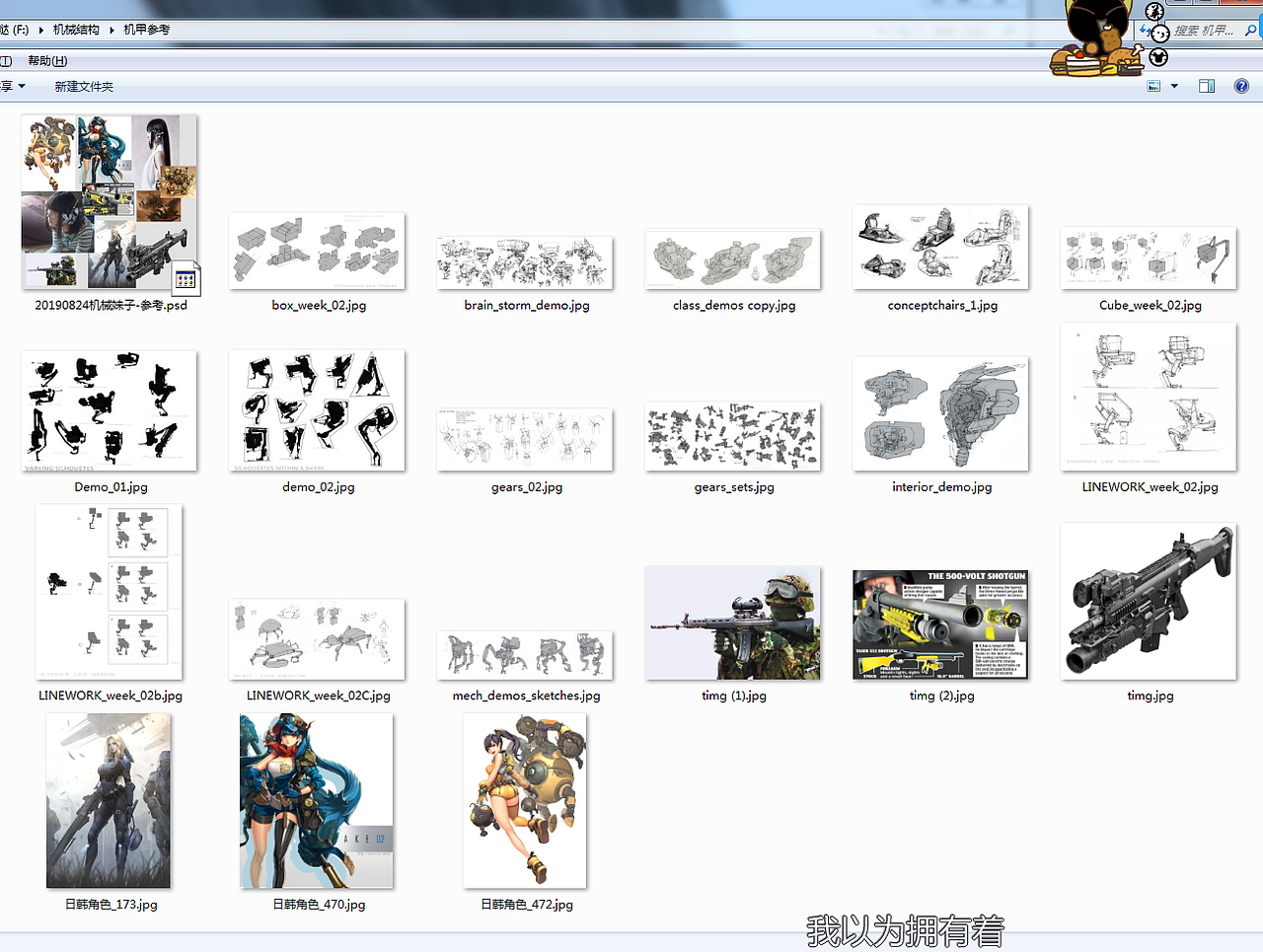Select the LINEWORK_week_02b.jpg thumbnail

tap(110, 592)
